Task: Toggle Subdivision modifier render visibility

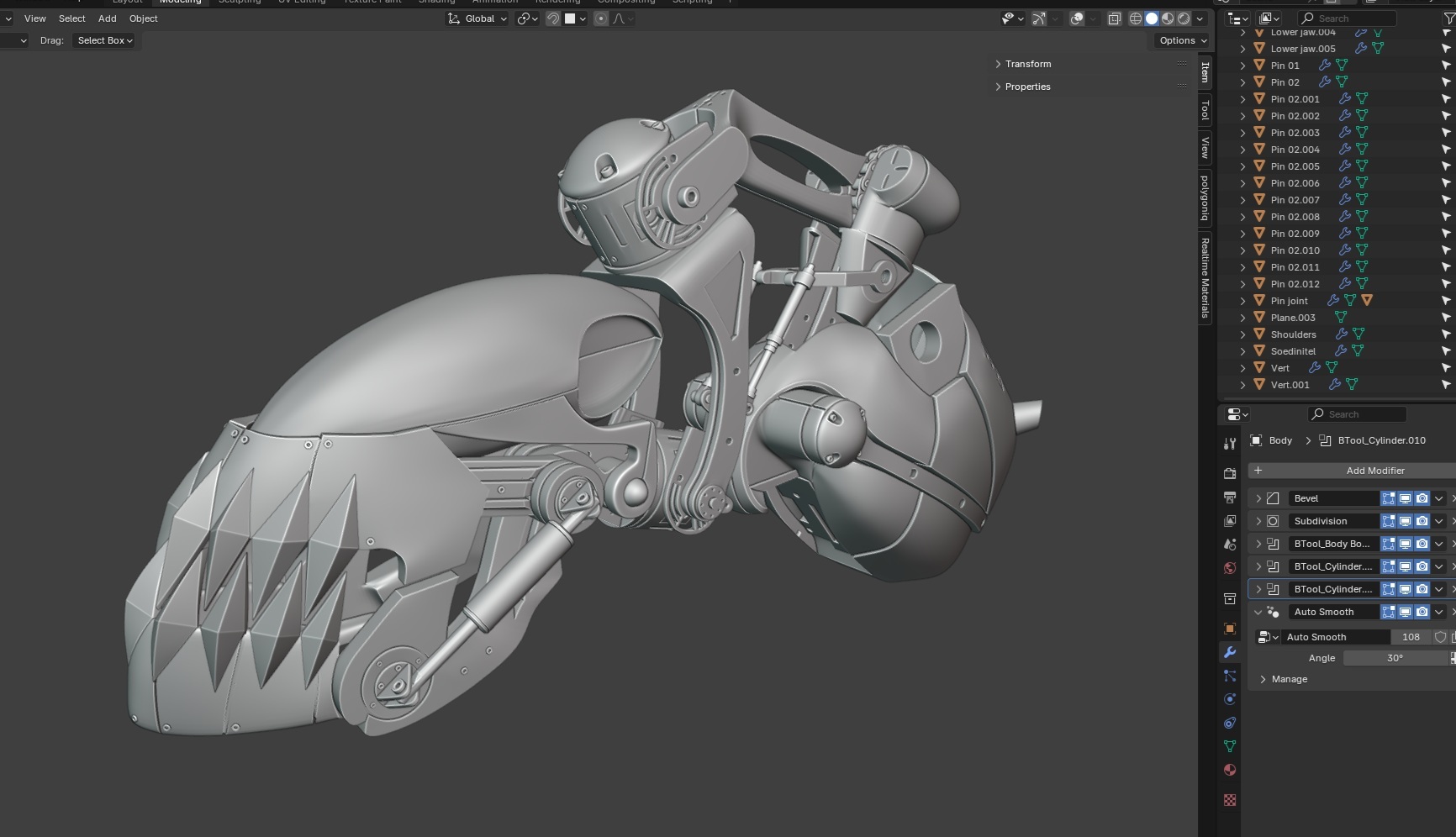Action: tap(1422, 521)
